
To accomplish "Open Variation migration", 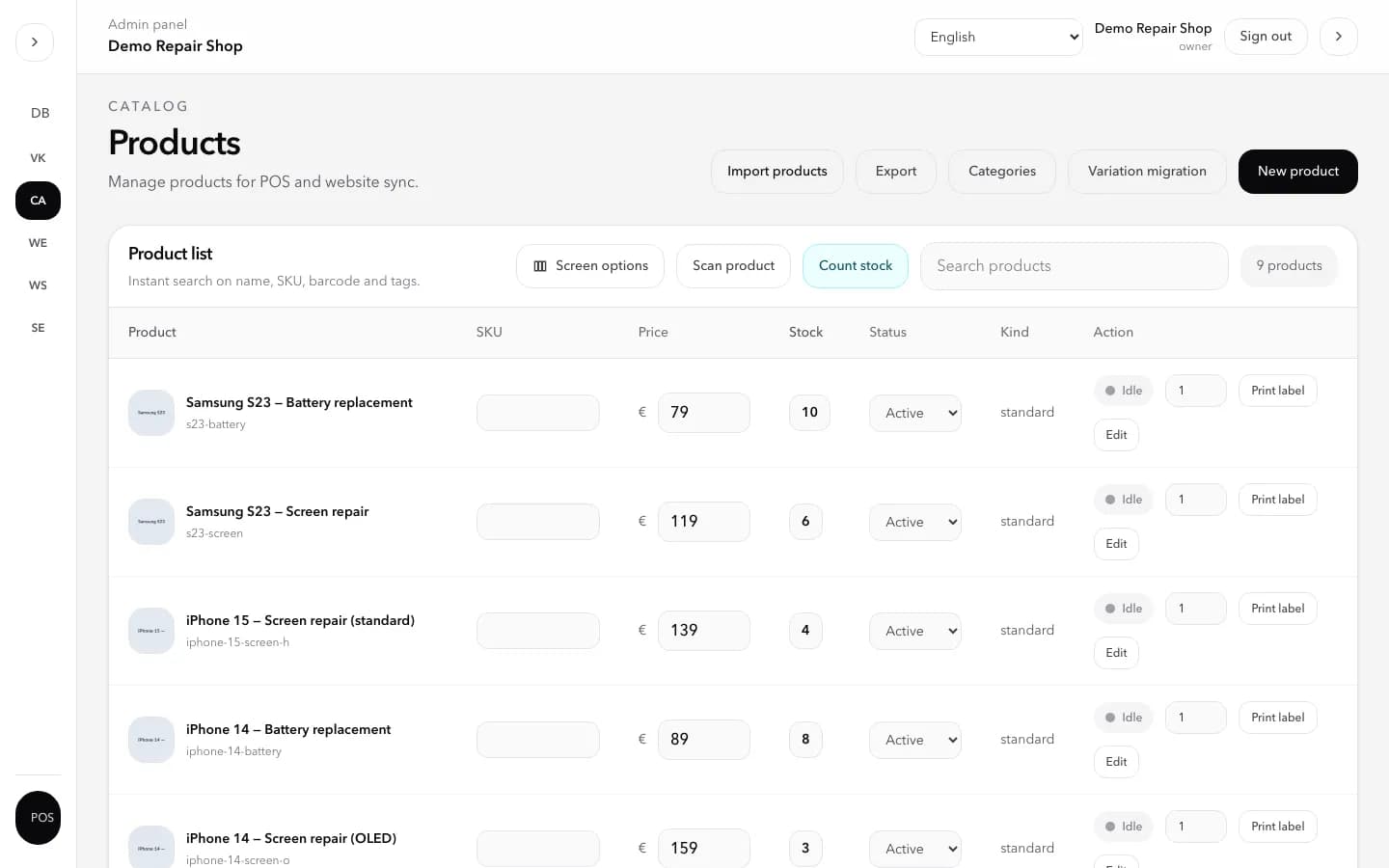I will click(x=1147, y=172).
